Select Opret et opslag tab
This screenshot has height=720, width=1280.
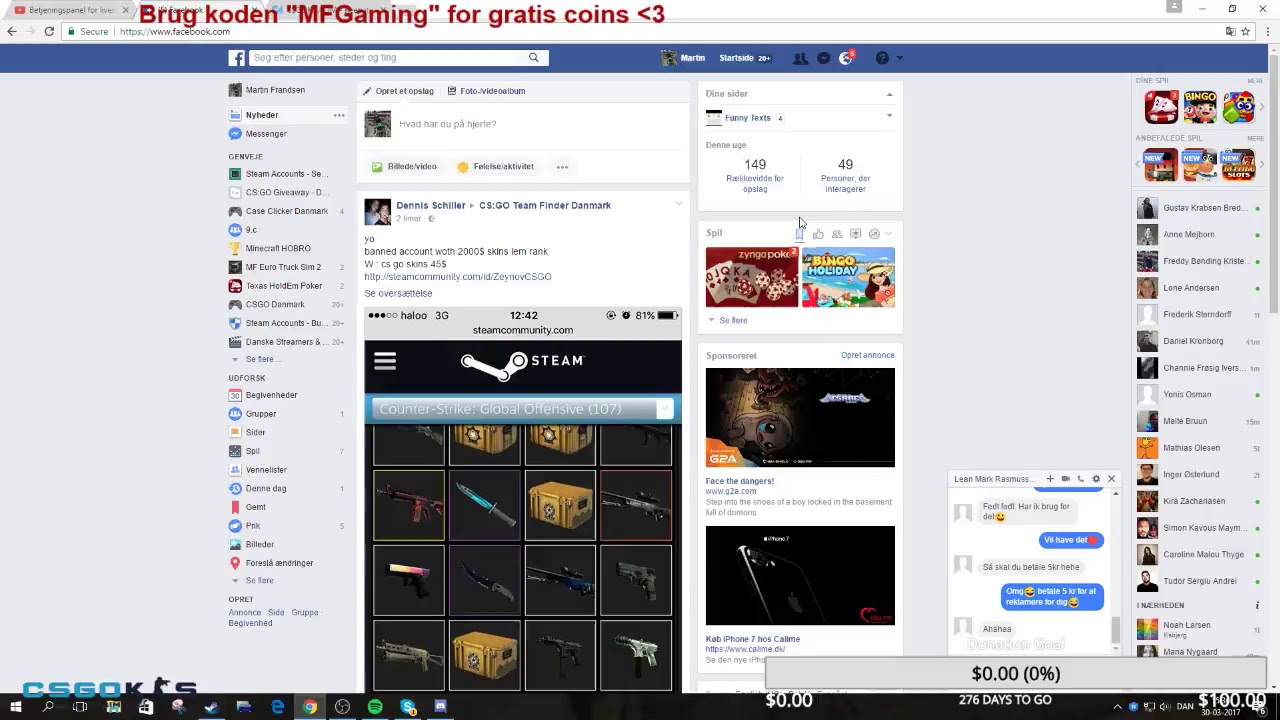[x=398, y=91]
